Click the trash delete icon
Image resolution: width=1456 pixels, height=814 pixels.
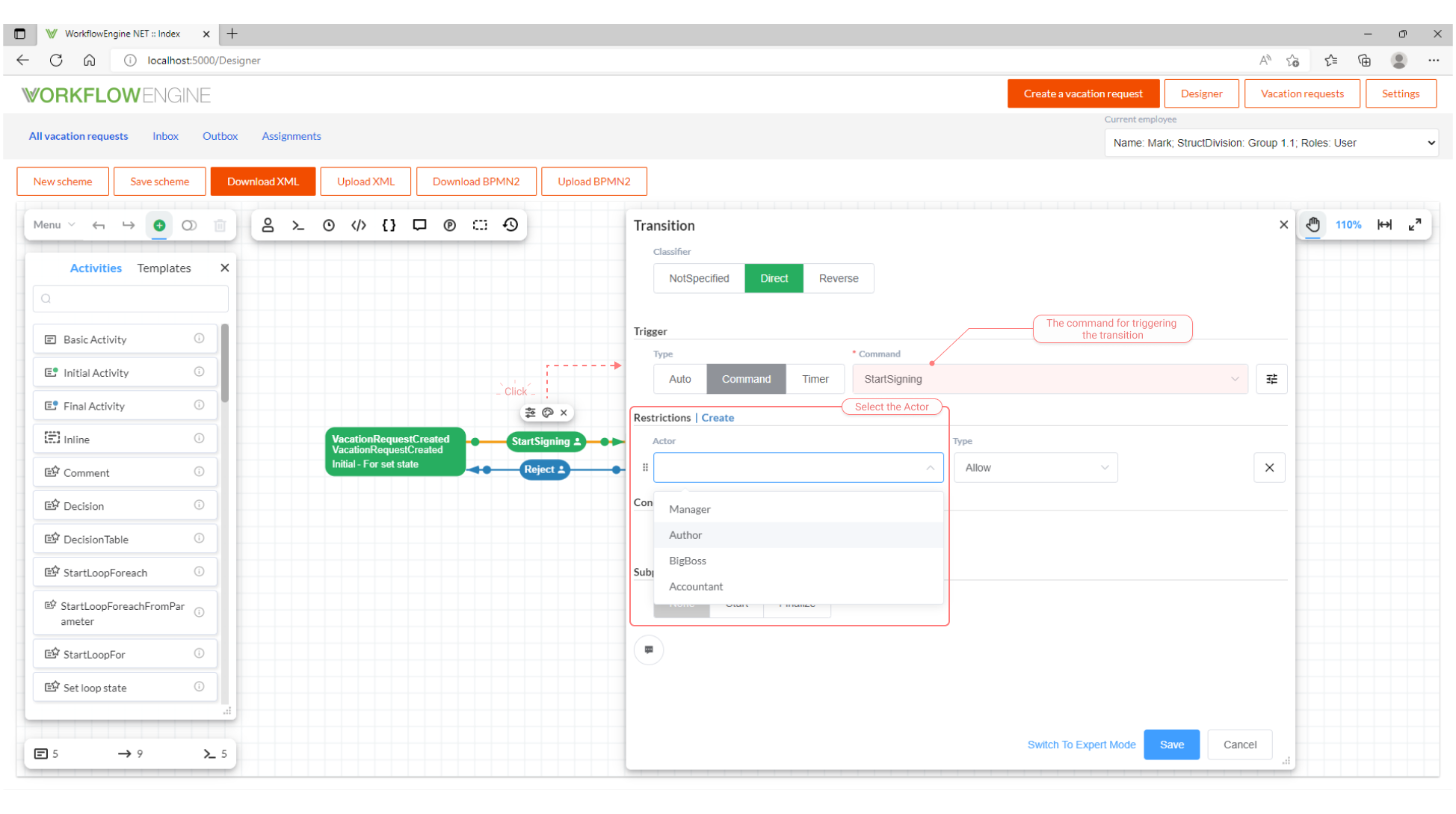tap(220, 225)
